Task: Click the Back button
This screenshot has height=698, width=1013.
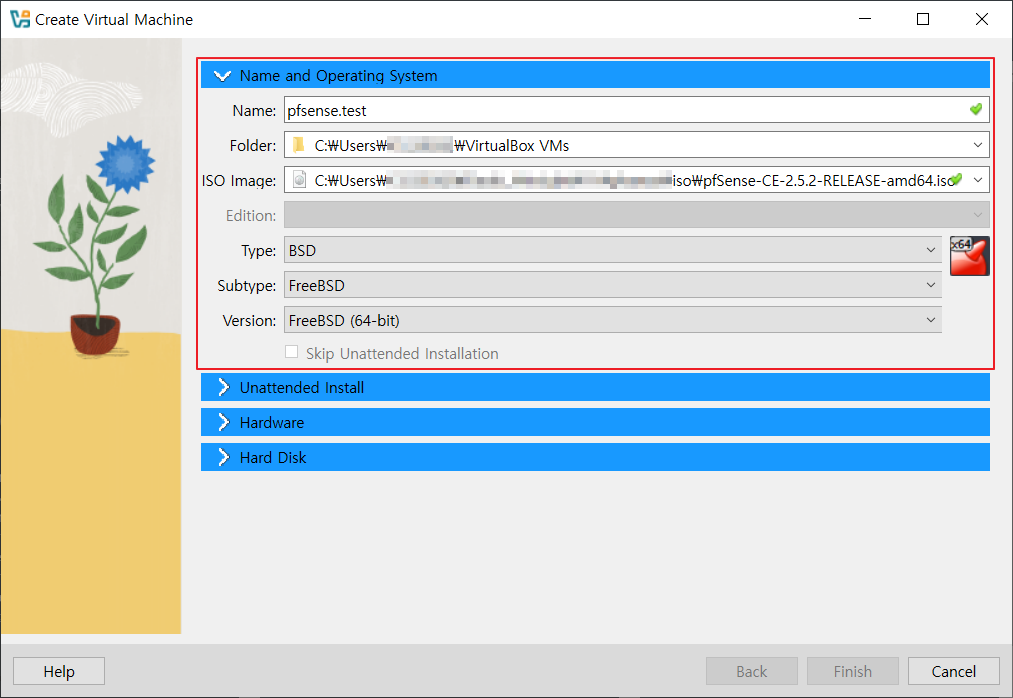Action: pos(751,671)
